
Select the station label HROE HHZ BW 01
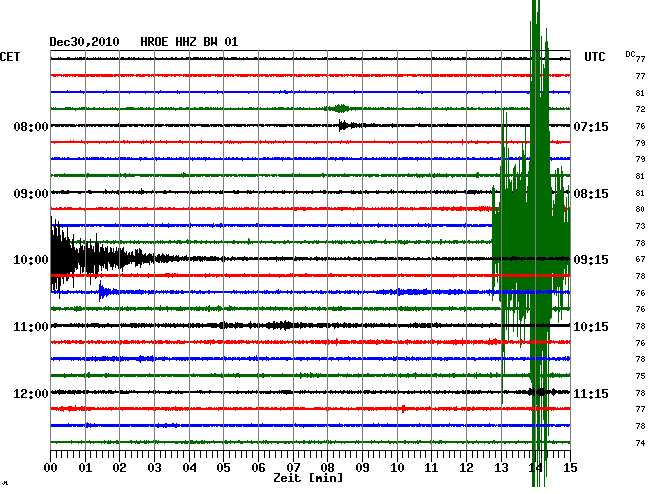pyautogui.click(x=189, y=42)
